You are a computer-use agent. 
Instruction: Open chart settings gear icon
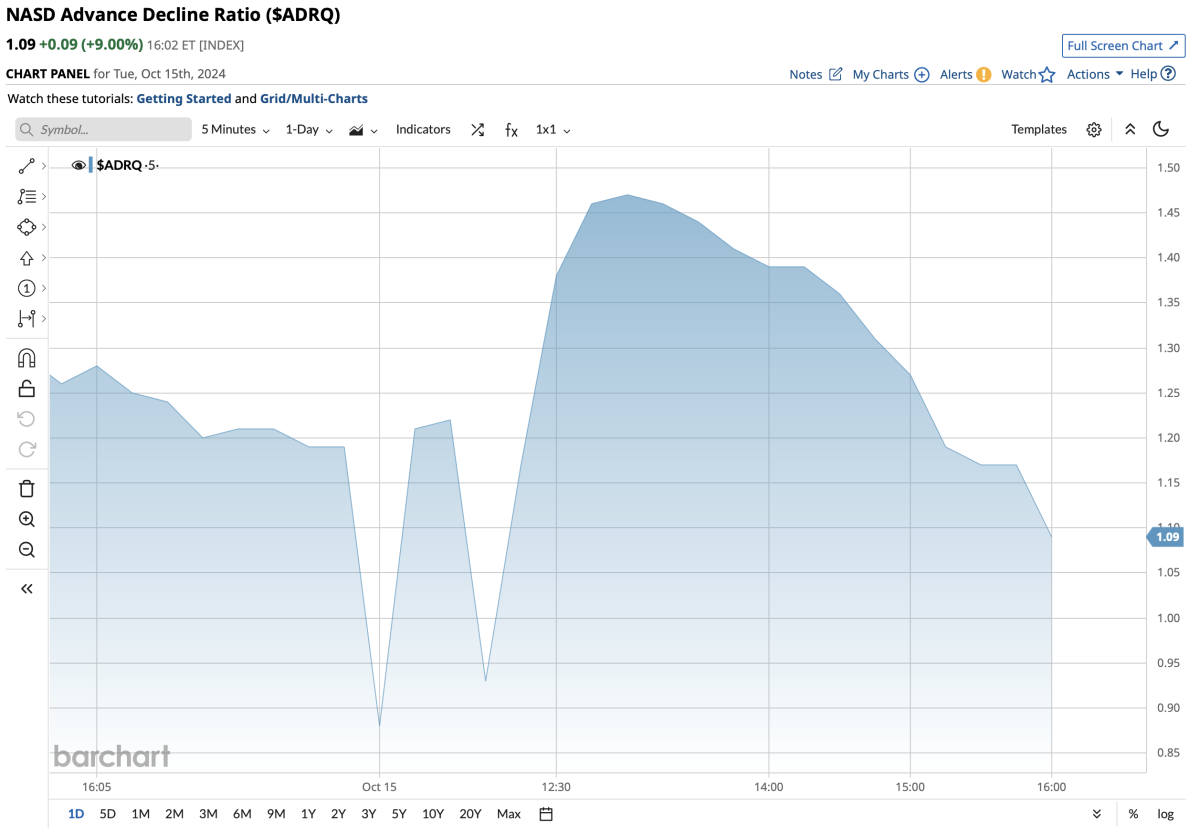(x=1094, y=130)
